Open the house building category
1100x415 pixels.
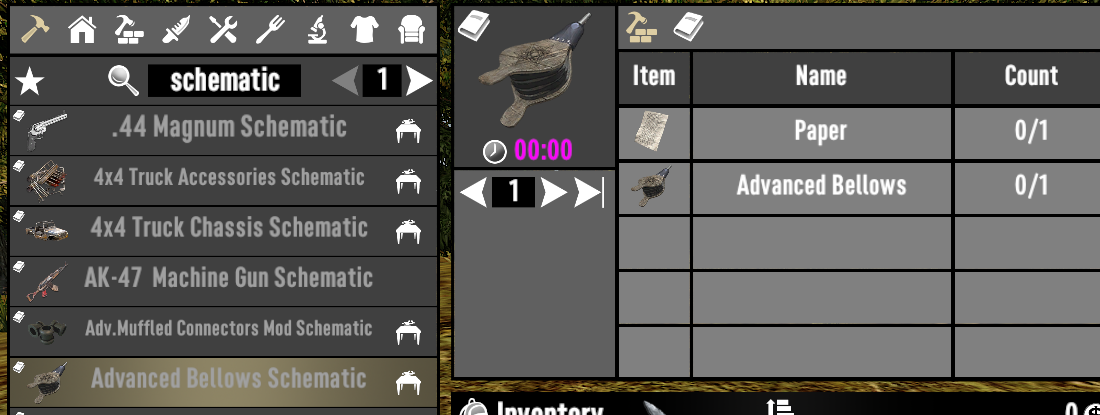pyautogui.click(x=82, y=30)
